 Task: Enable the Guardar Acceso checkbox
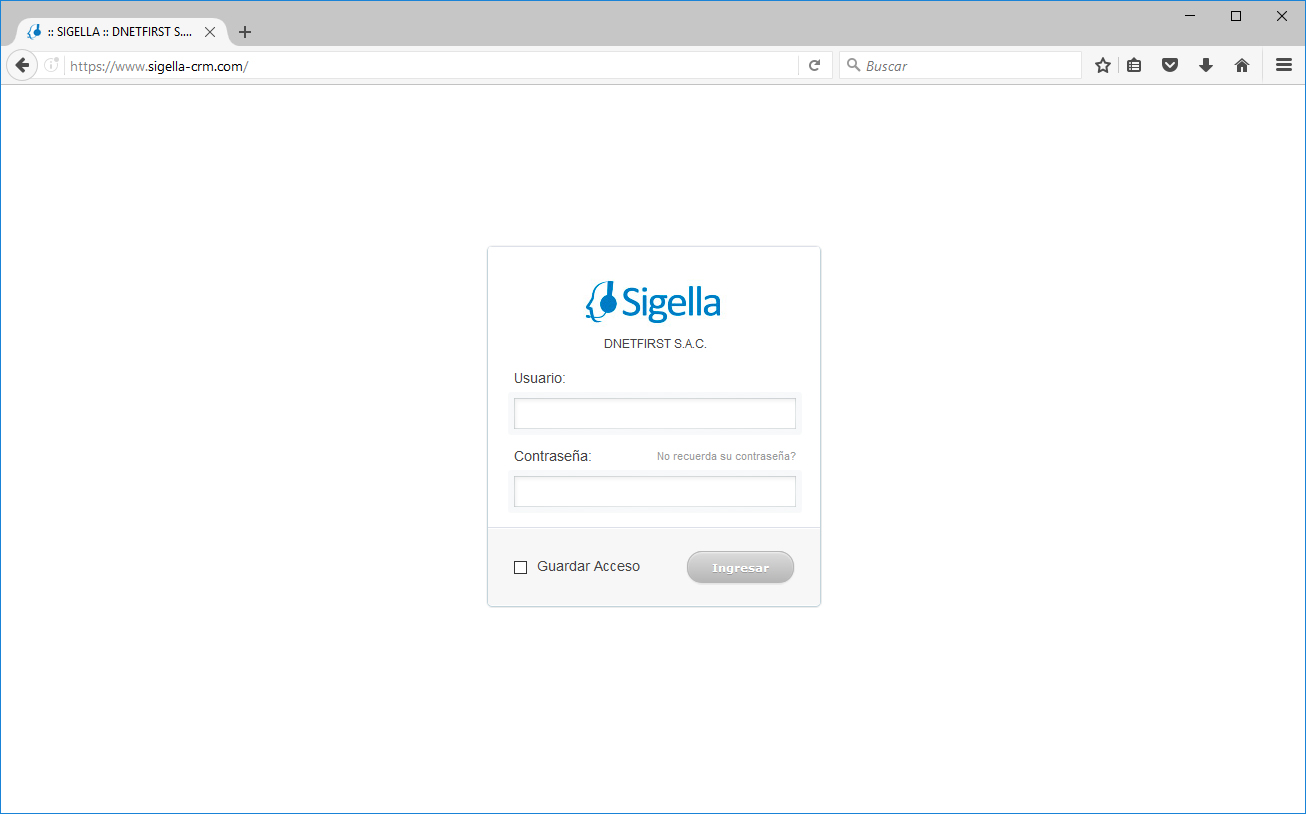(x=520, y=568)
